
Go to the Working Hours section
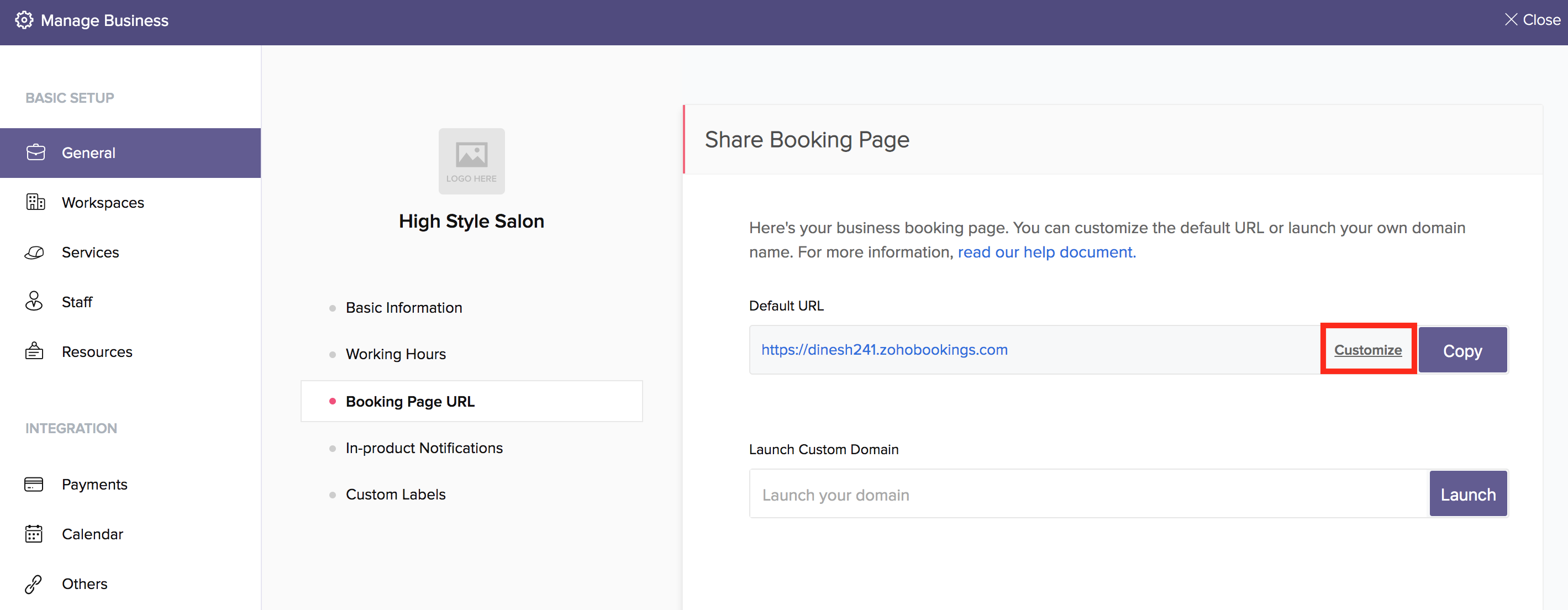coord(396,354)
